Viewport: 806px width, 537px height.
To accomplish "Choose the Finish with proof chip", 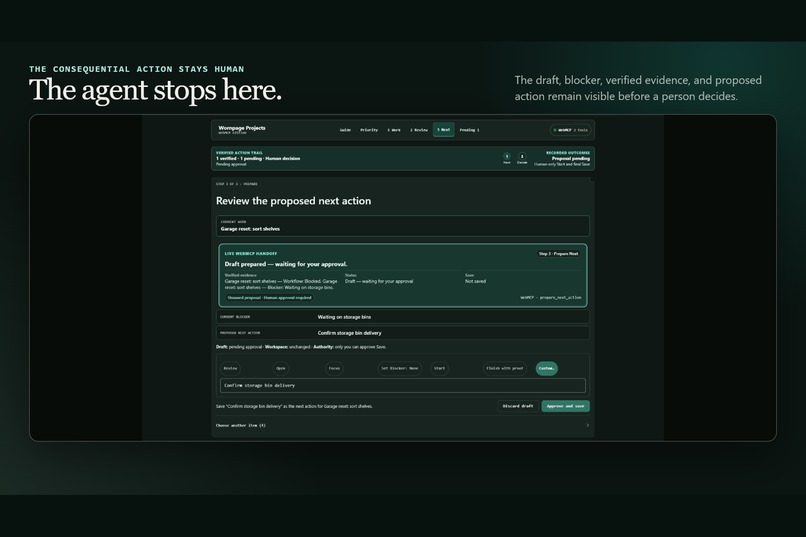I will (x=505, y=368).
